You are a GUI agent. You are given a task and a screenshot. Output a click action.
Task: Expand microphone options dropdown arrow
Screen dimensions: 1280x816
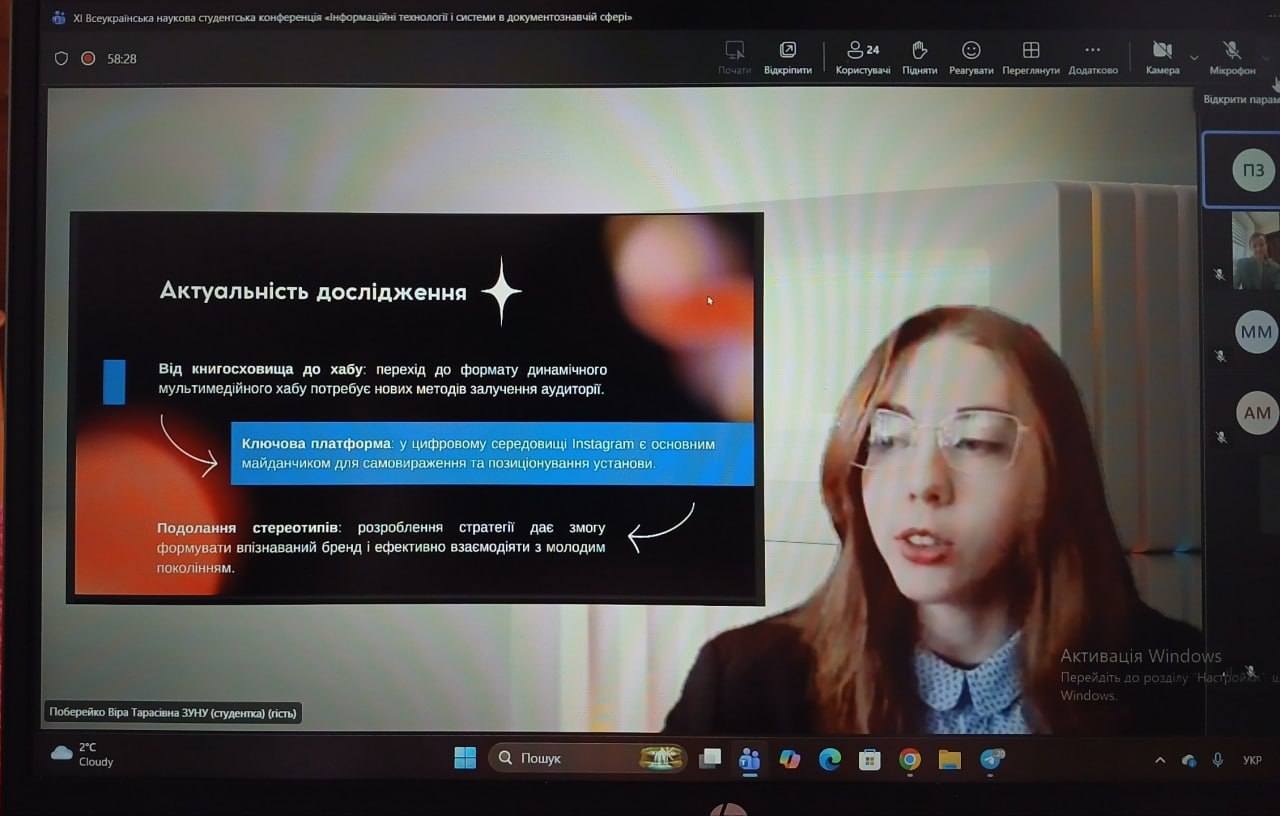click(1266, 58)
